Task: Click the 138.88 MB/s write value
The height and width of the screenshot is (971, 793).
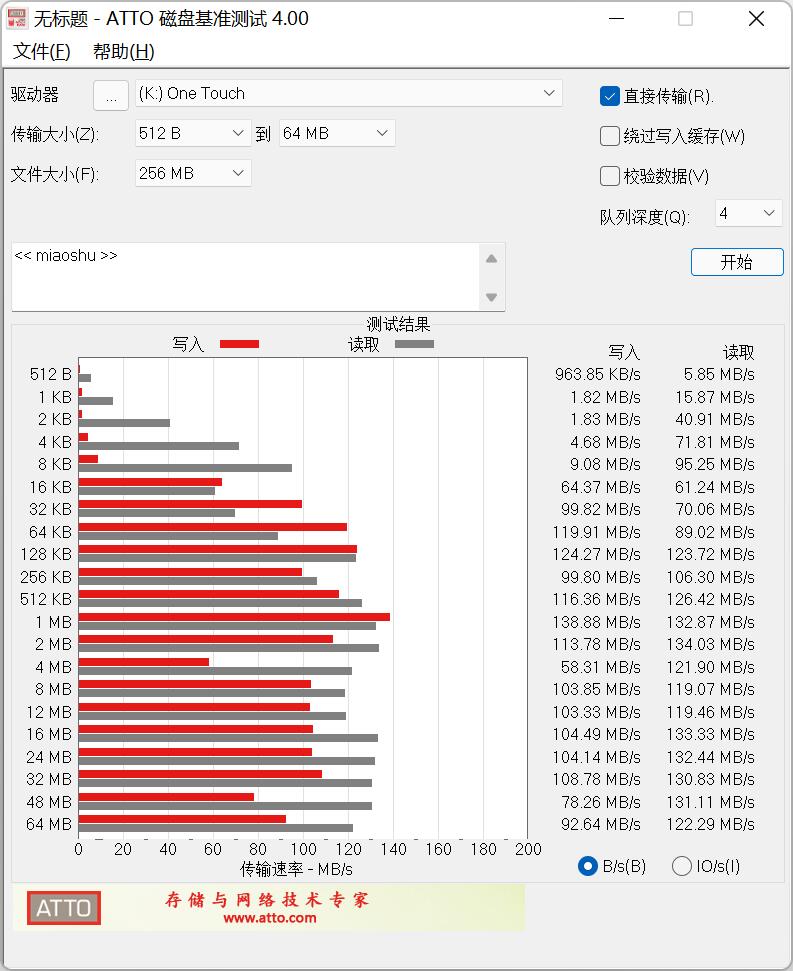Action: click(596, 622)
